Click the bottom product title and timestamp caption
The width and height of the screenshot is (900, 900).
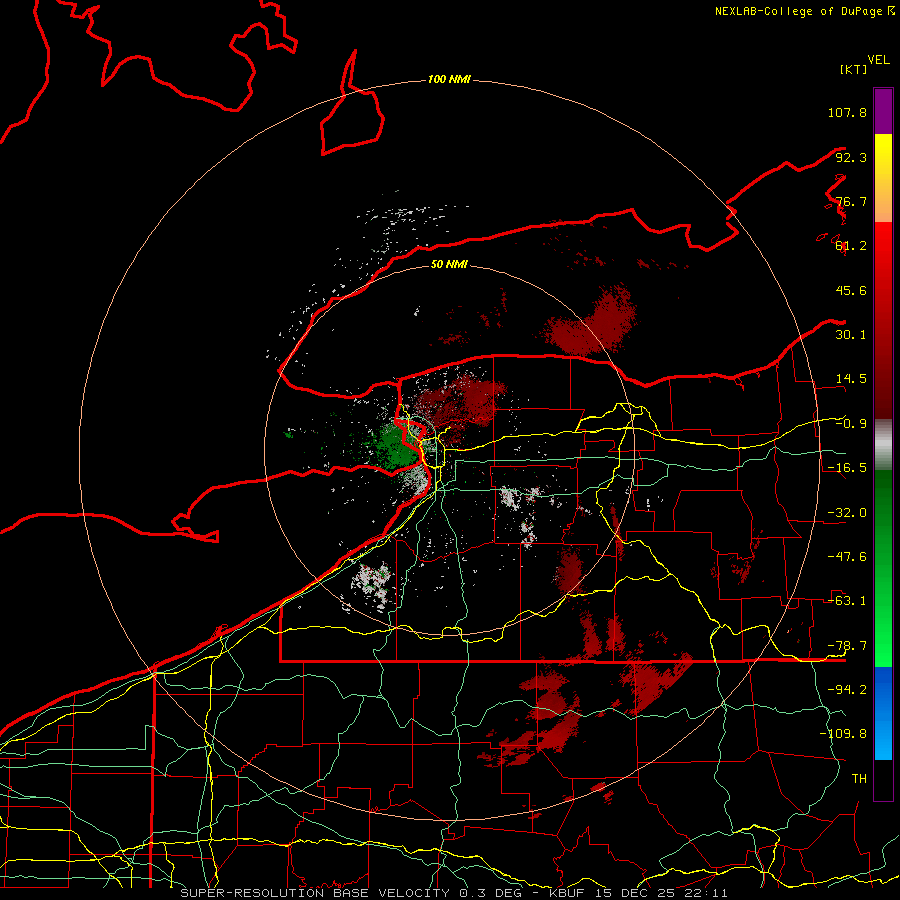tap(454, 893)
